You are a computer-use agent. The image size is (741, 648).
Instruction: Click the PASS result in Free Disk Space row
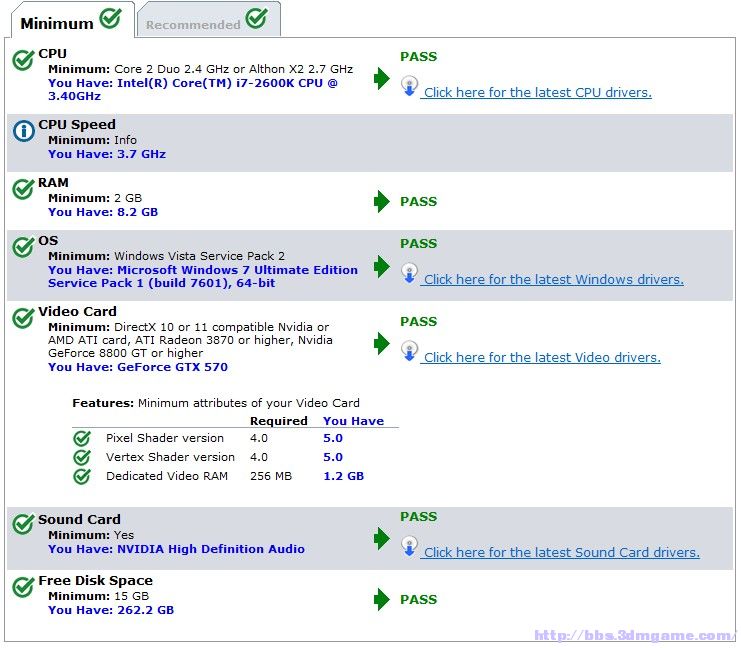click(419, 600)
